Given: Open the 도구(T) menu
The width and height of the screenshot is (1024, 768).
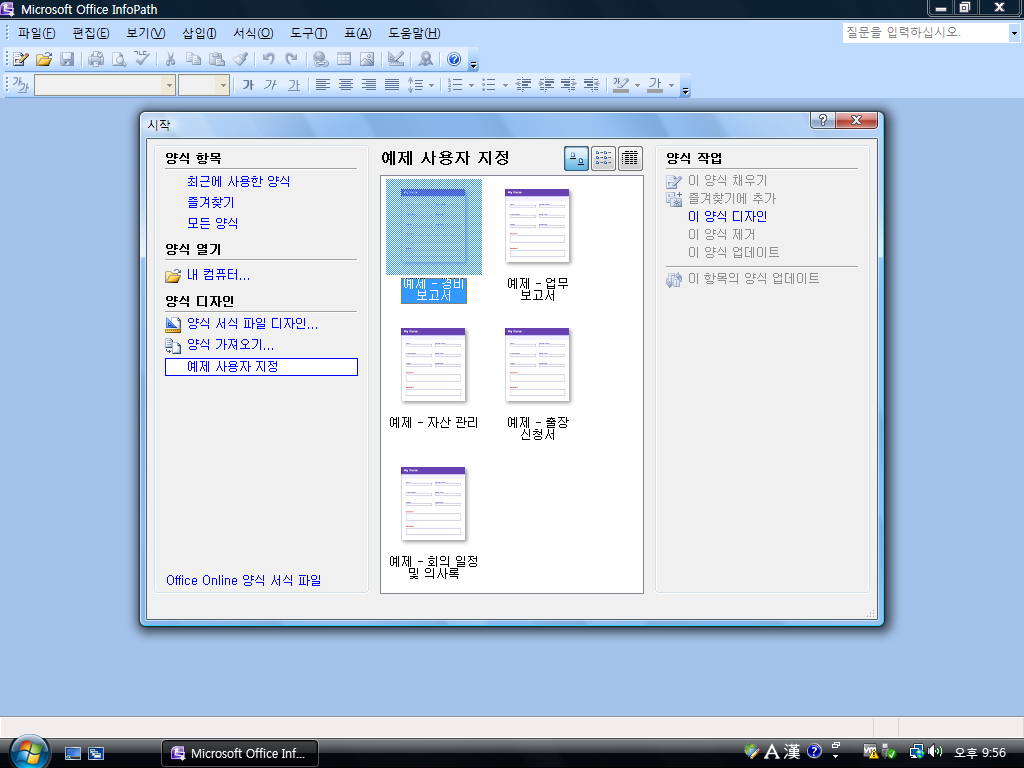Looking at the screenshot, I should click(x=309, y=33).
